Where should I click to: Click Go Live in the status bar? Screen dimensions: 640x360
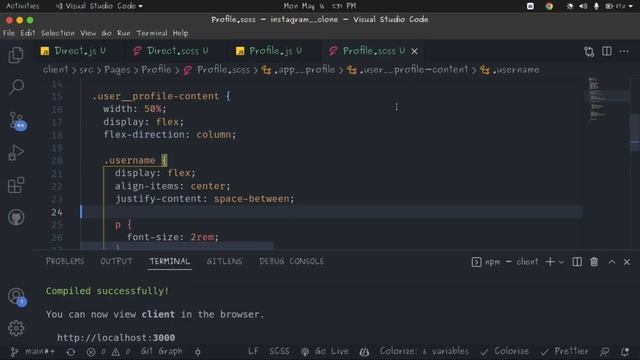[x=325, y=351]
